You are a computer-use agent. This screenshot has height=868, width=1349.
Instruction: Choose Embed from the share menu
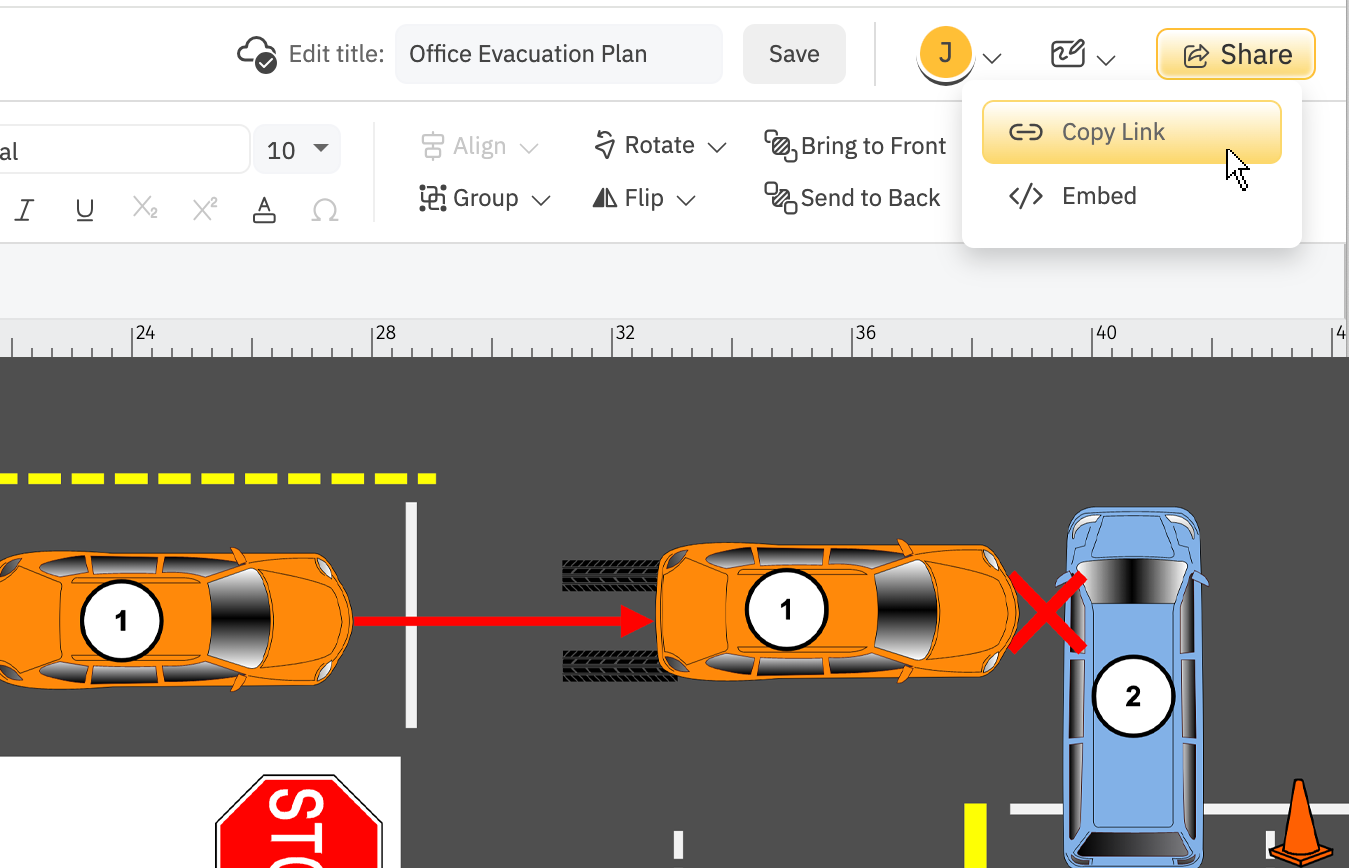tap(1098, 195)
